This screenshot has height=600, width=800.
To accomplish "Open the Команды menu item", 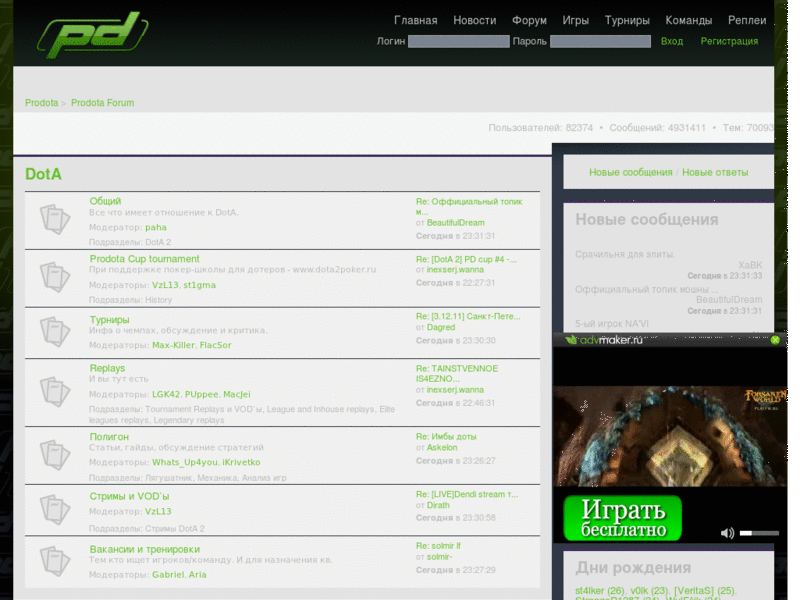I will [688, 19].
